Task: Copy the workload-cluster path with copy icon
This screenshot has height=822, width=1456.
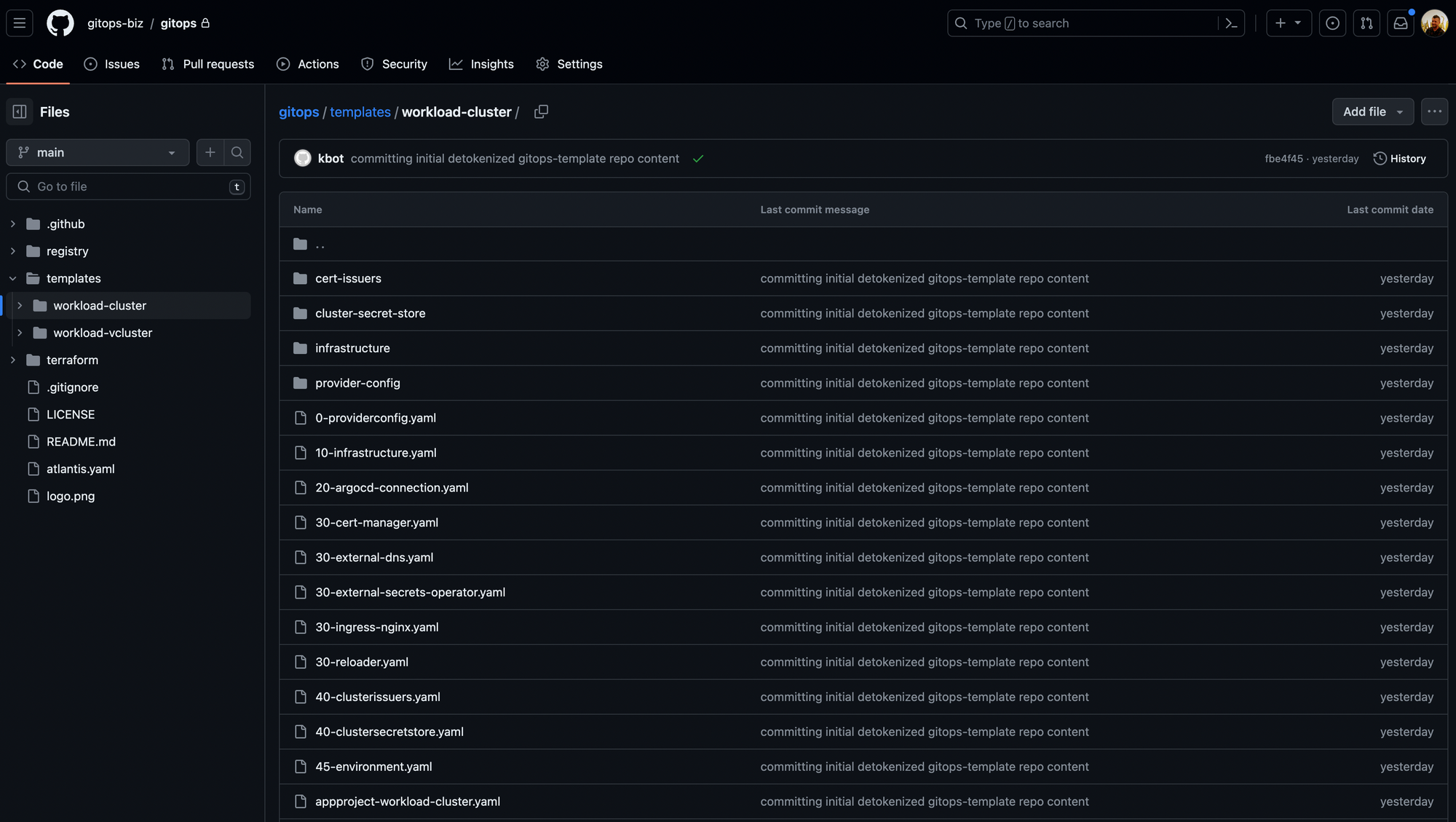Action: click(x=541, y=112)
